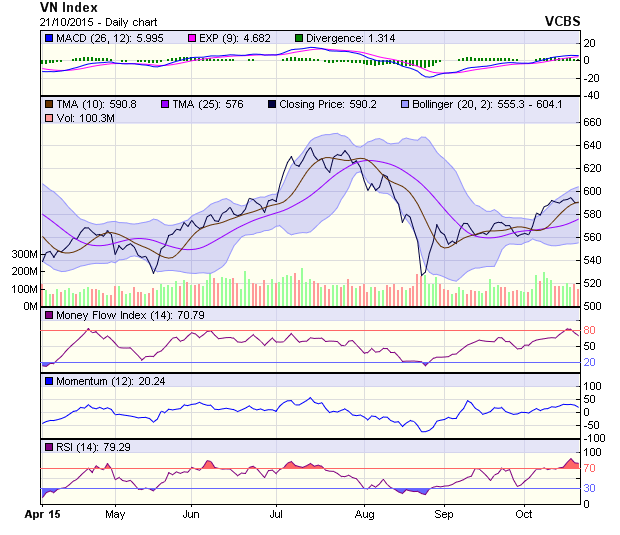The width and height of the screenshot is (620, 535).
Task: Click the green Divergence legend swatch
Action: (x=299, y=38)
